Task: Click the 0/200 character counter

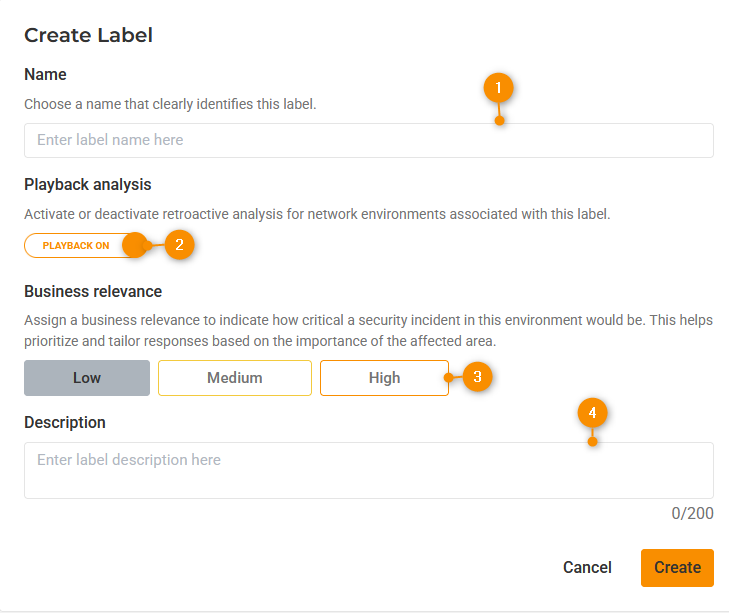Action: click(x=692, y=513)
